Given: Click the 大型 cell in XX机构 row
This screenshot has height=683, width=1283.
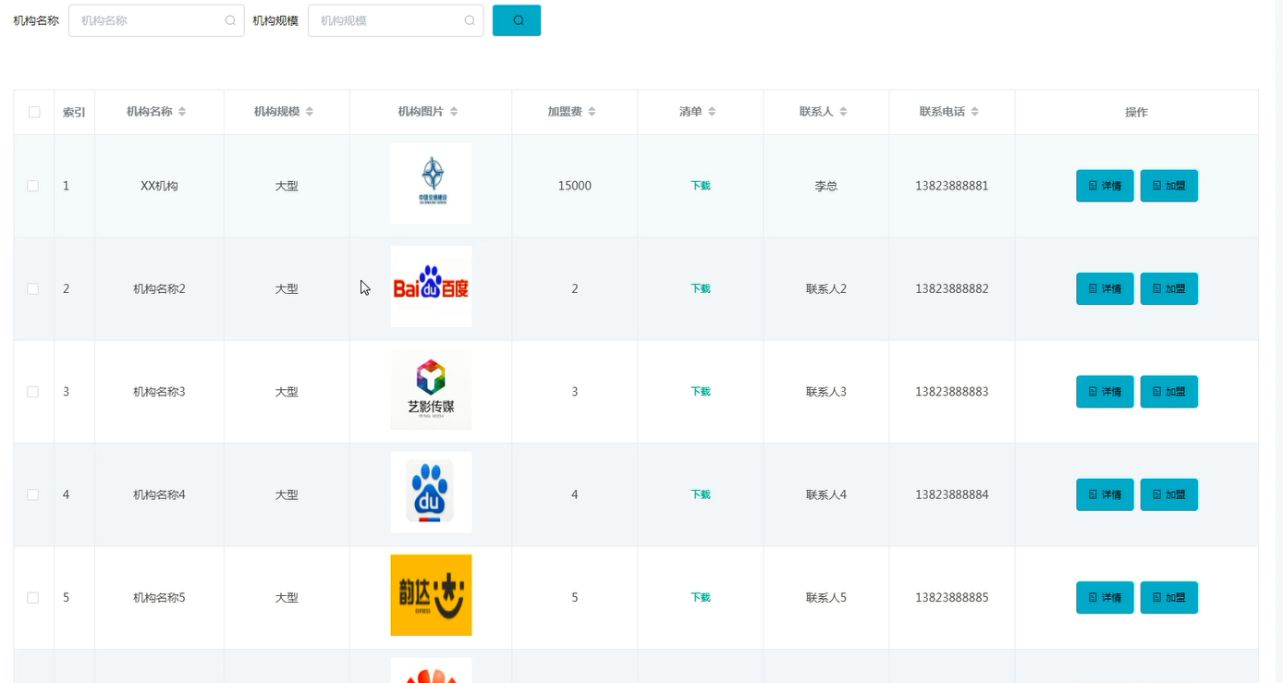Looking at the screenshot, I should click(x=287, y=186).
